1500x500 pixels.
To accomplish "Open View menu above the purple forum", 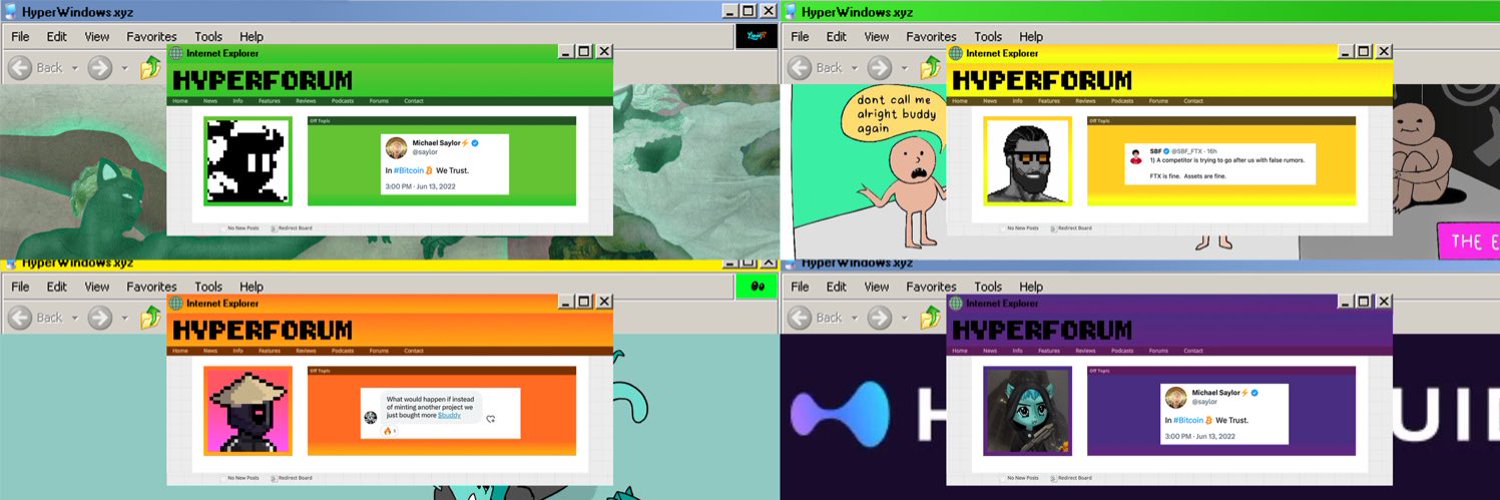I will click(x=877, y=287).
